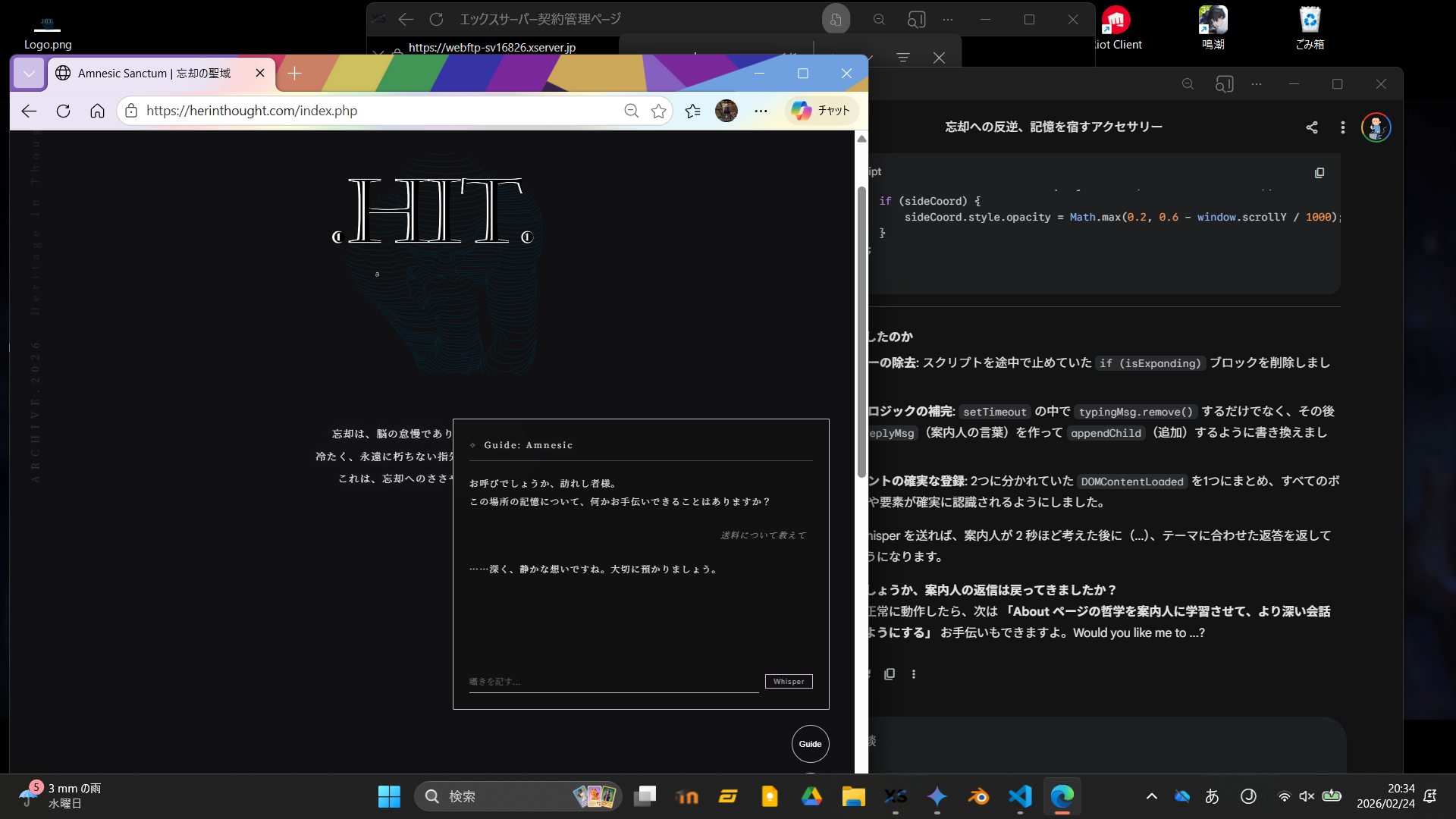This screenshot has height=819, width=1456.
Task: Expand the tab actions menu chevron
Action: click(29, 74)
